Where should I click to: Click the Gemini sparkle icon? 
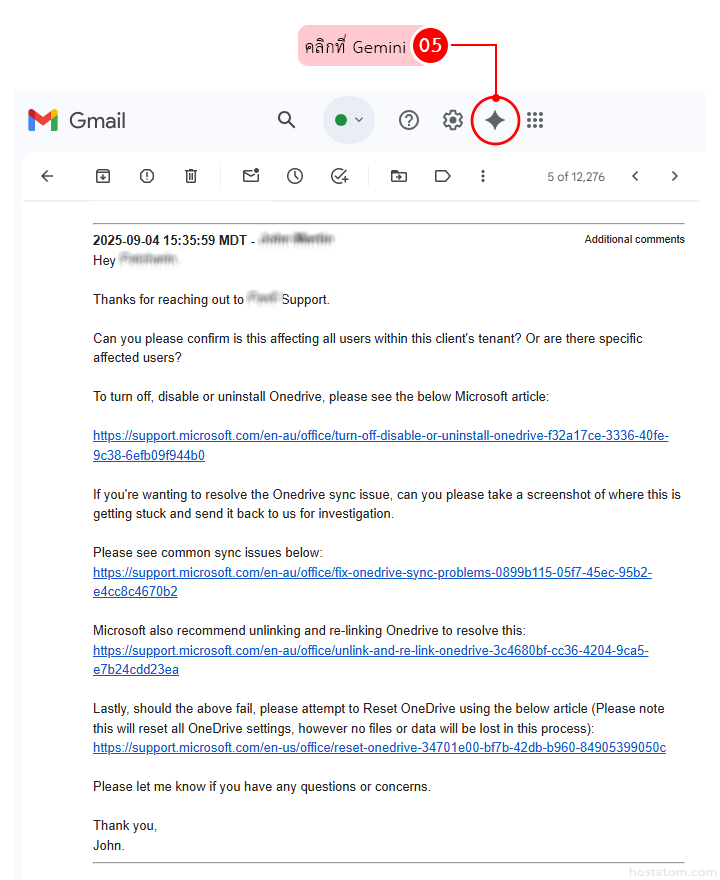point(495,121)
